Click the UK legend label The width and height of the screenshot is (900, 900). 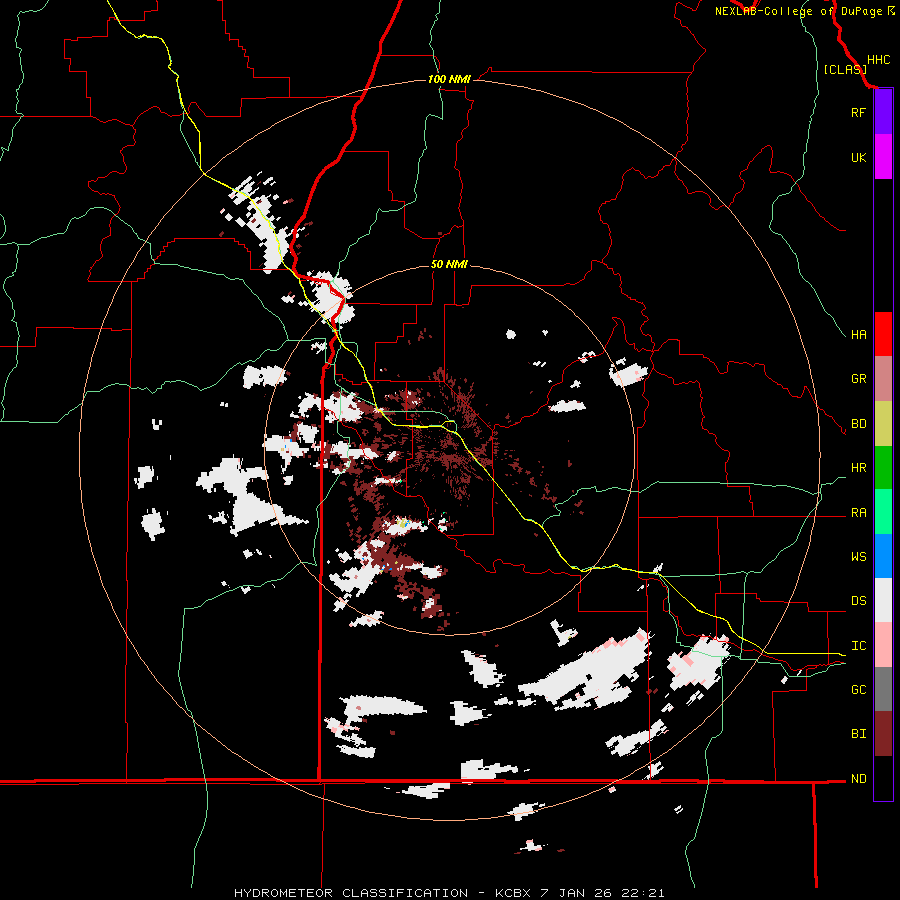(x=858, y=157)
